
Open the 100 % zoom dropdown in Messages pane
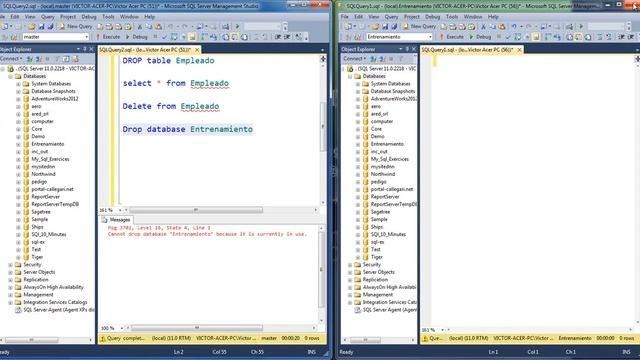coord(121,328)
